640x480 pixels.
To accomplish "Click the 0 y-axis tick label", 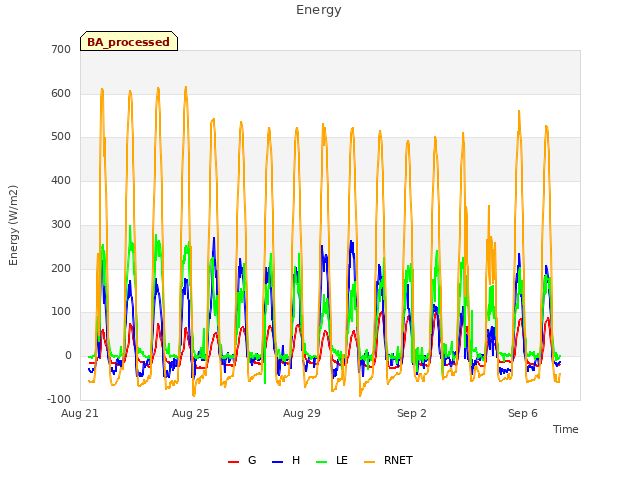I will click(68, 356).
